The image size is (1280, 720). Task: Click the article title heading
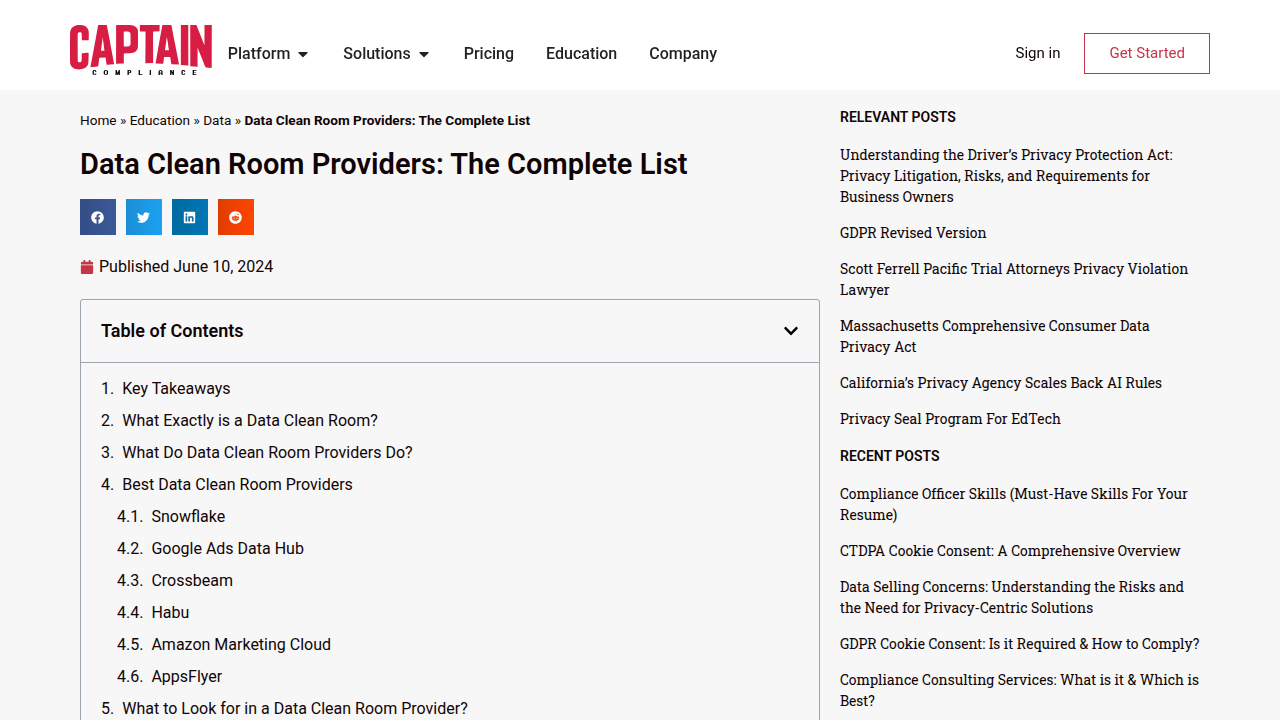coord(384,164)
